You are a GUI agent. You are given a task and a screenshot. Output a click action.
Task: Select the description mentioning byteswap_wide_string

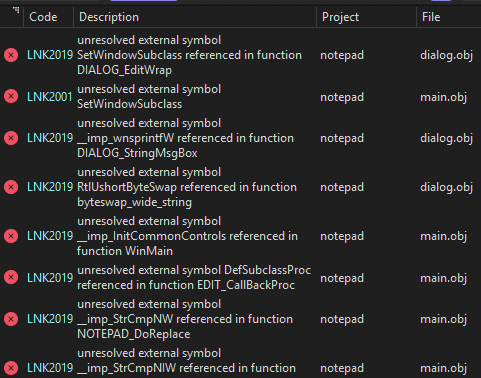pos(187,187)
